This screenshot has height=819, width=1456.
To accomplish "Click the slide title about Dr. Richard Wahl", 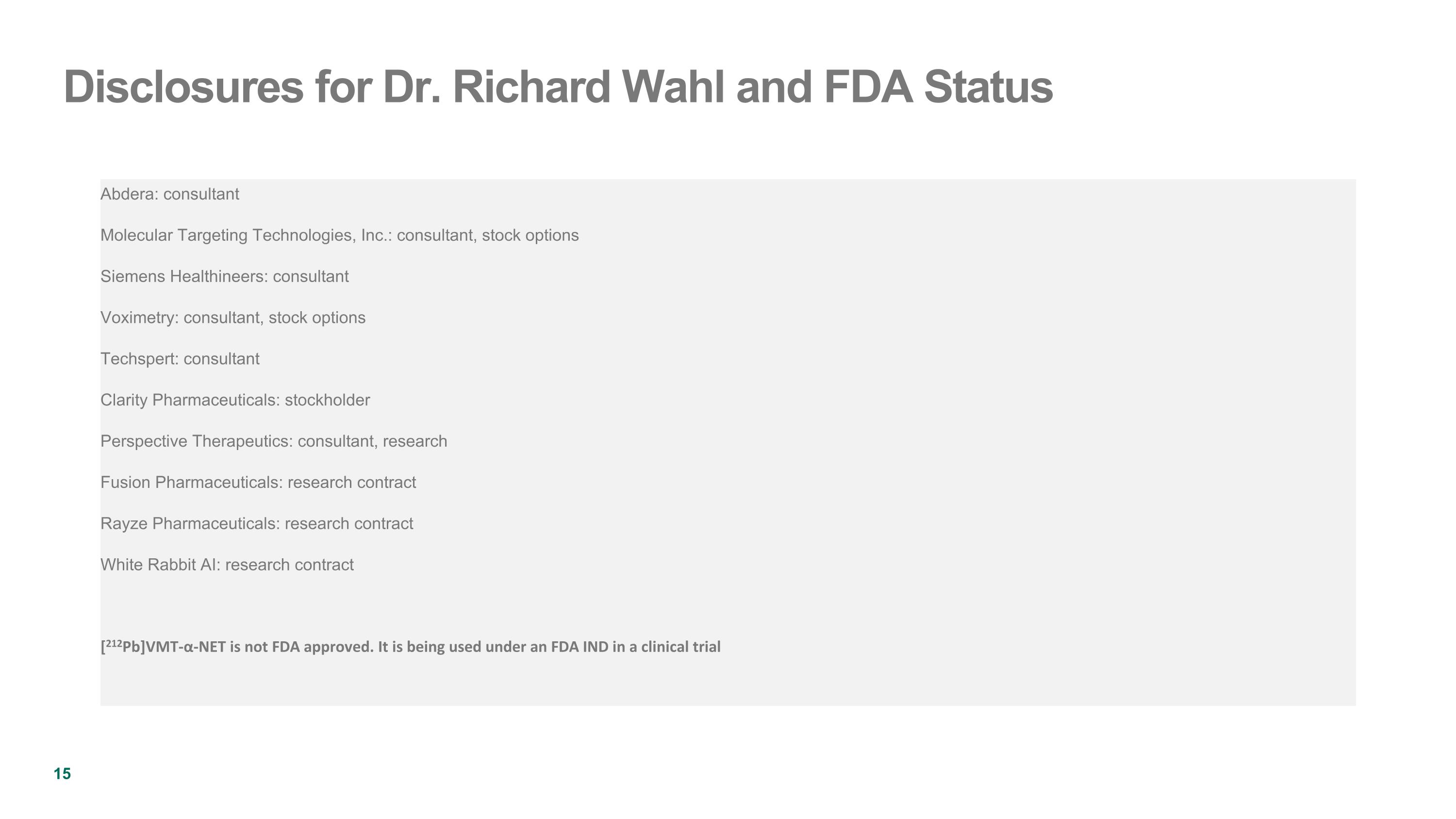I will coord(558,87).
